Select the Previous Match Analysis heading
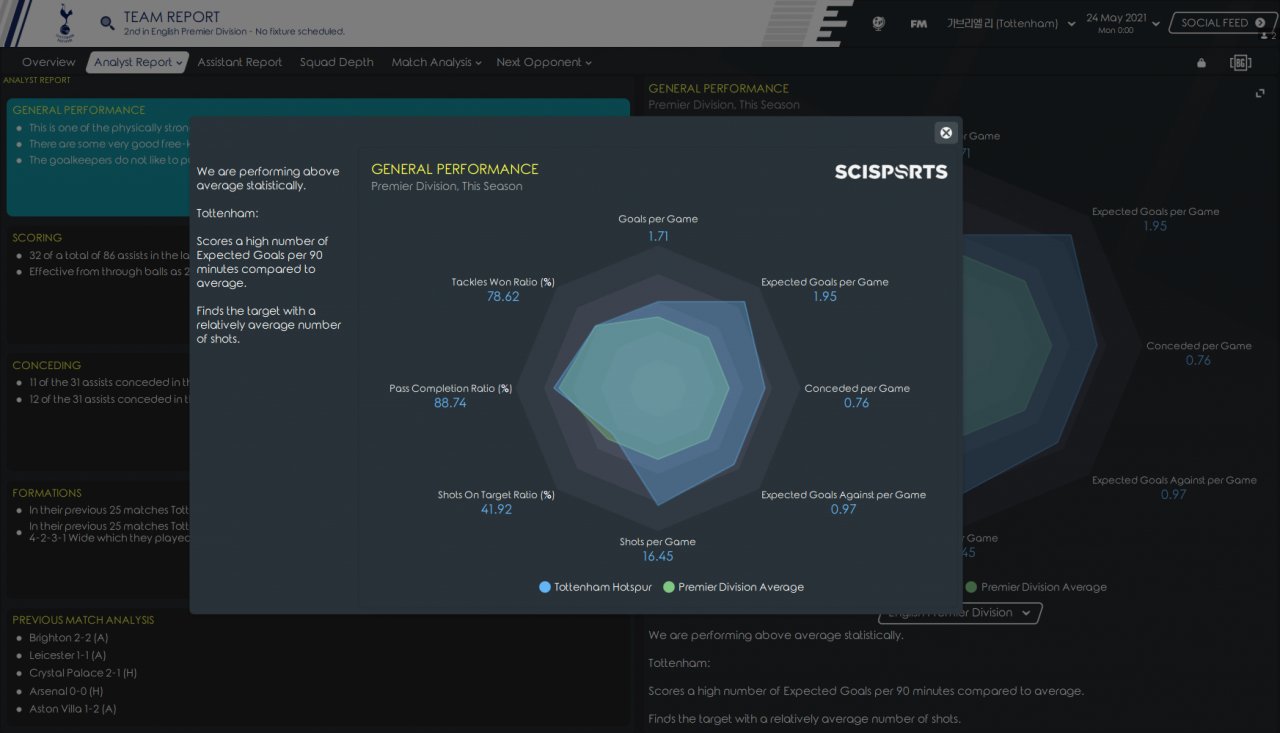 point(83,620)
